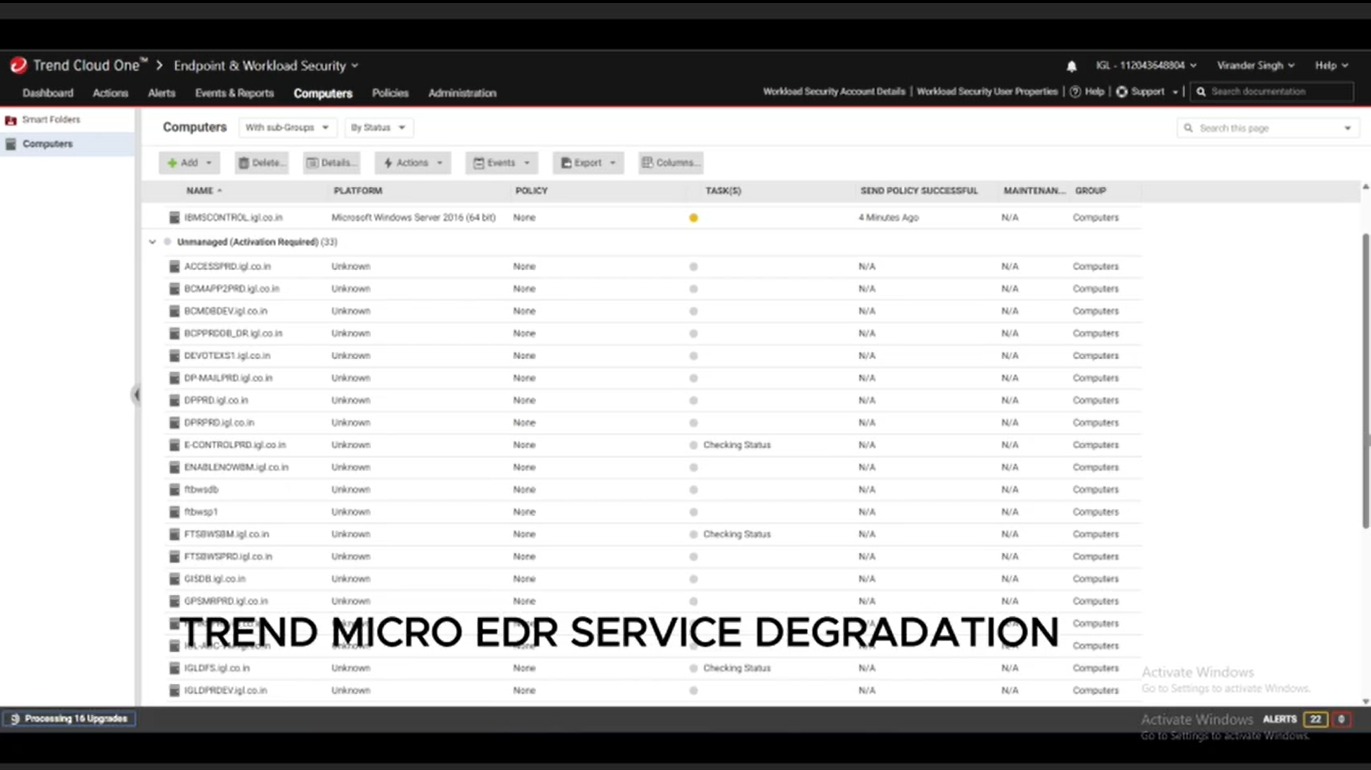Collapse the left sidebar with arrow handle
1371x770 pixels.
[136, 395]
